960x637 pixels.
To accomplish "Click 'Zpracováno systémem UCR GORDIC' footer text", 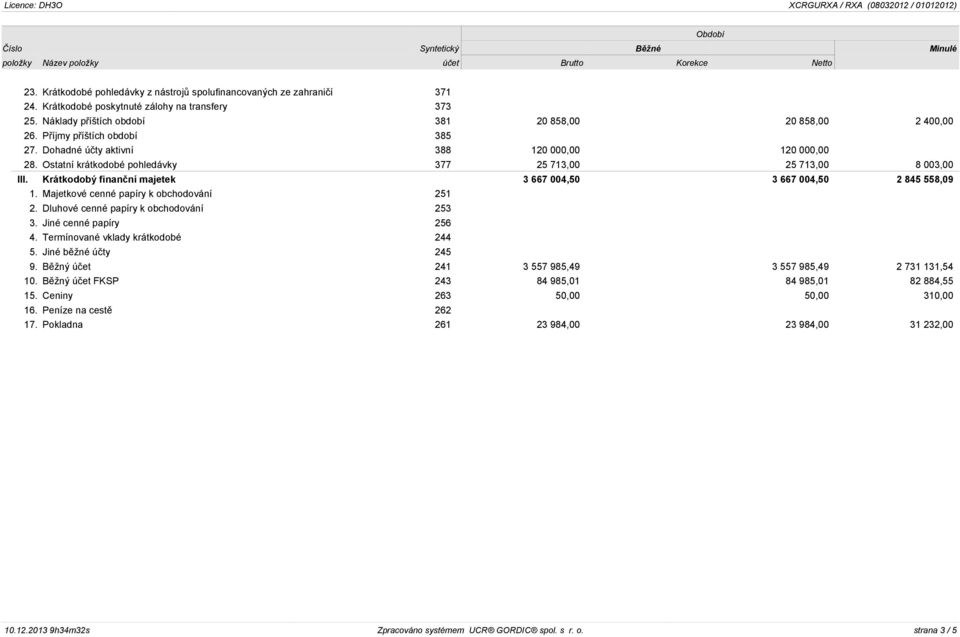I will pyautogui.click(x=480, y=630).
